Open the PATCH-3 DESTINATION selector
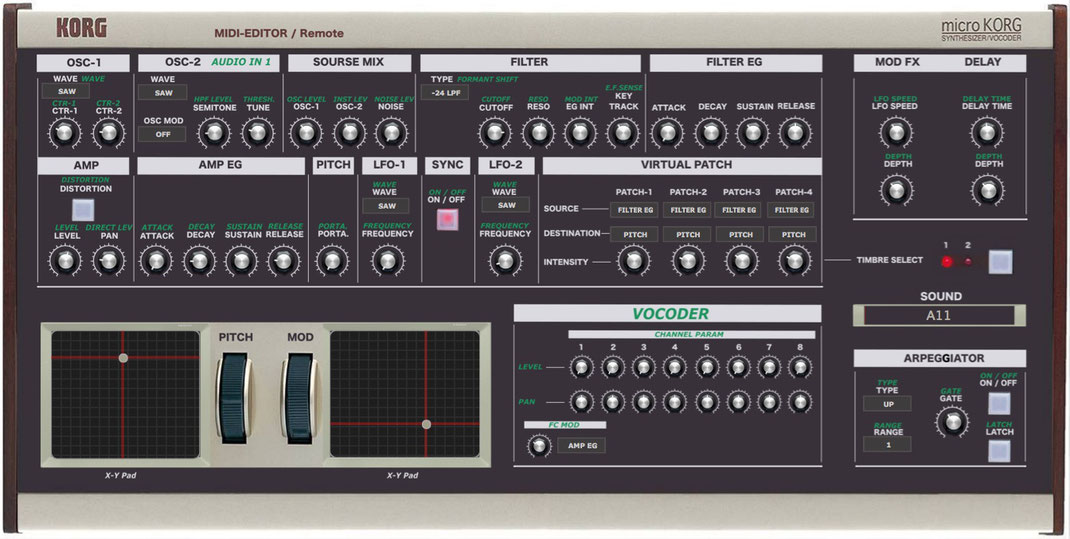Viewport: 1070px width, 539px height. tap(739, 235)
